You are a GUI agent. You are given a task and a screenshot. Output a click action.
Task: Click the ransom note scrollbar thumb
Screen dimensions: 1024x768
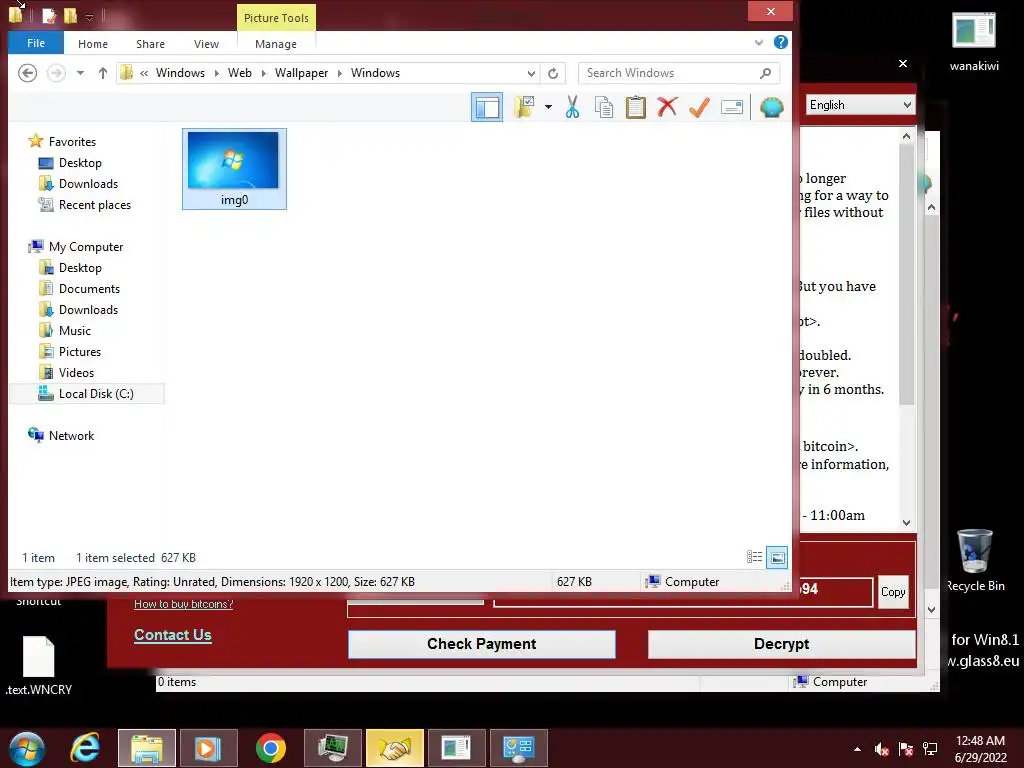pos(906,274)
